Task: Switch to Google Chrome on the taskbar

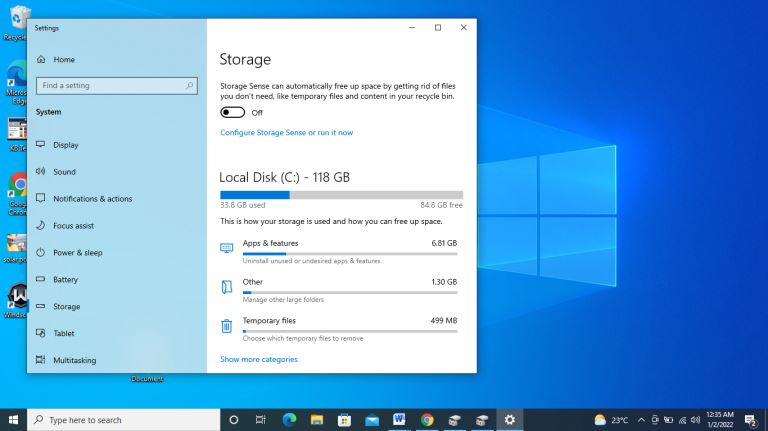Action: (x=427, y=420)
